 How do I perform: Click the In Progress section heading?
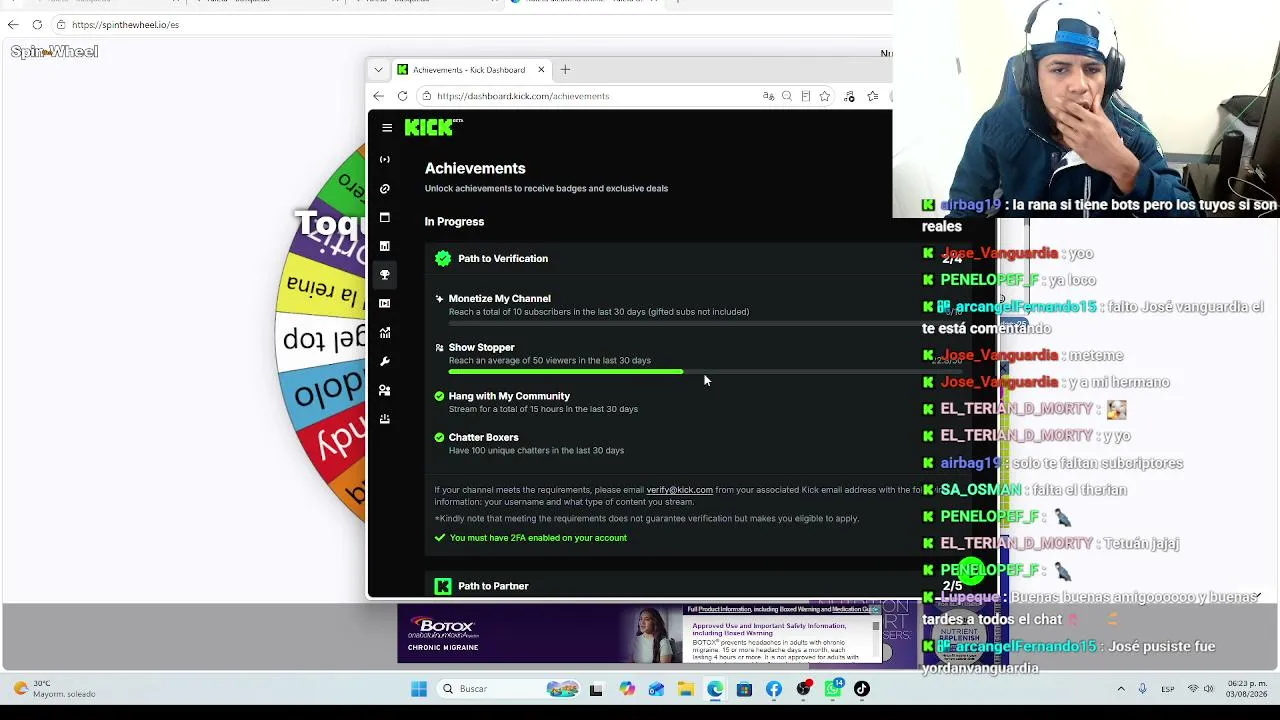[454, 222]
